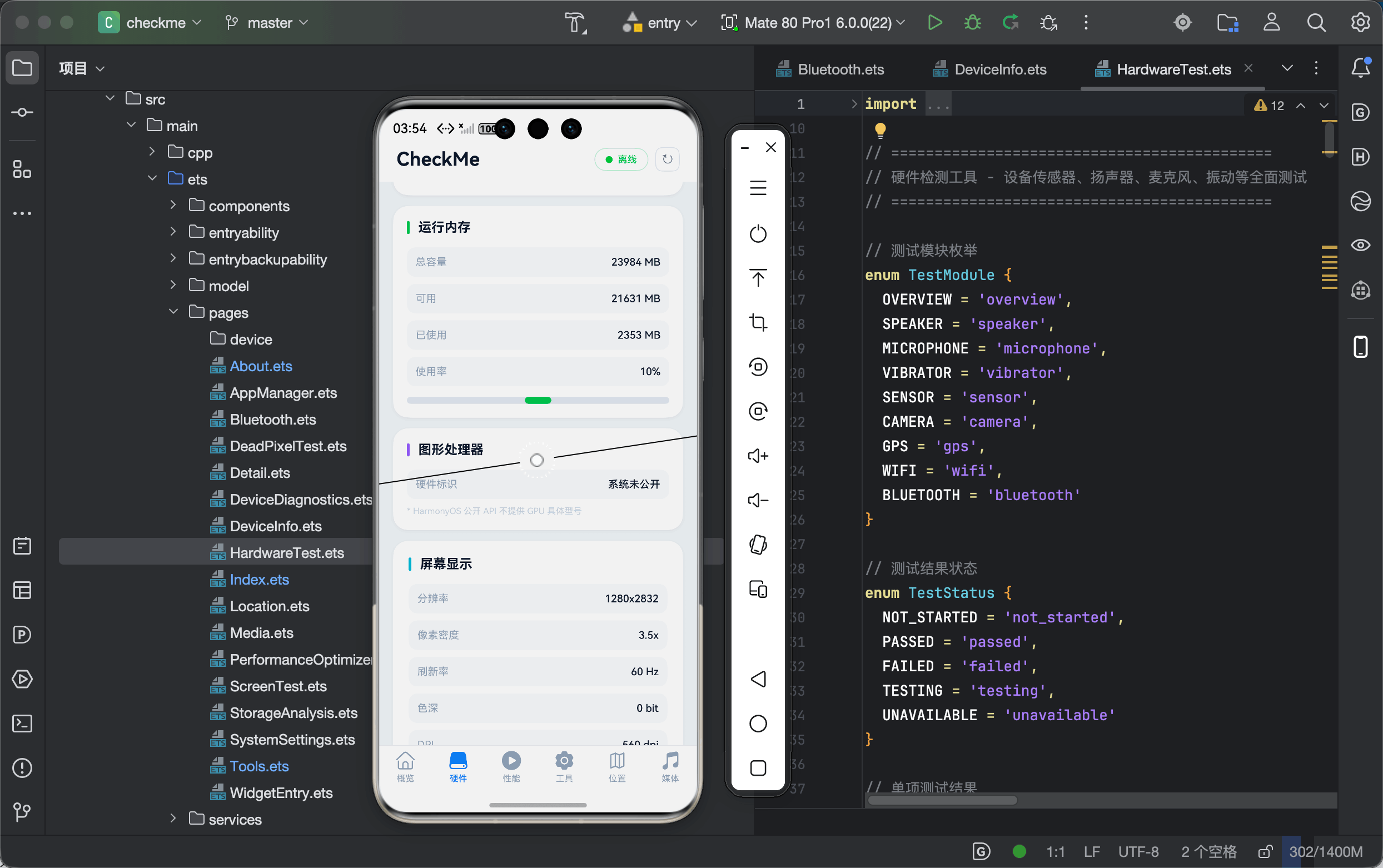Screen dimensions: 1383x868
Task: Rotate the emulator device
Action: click(x=758, y=544)
